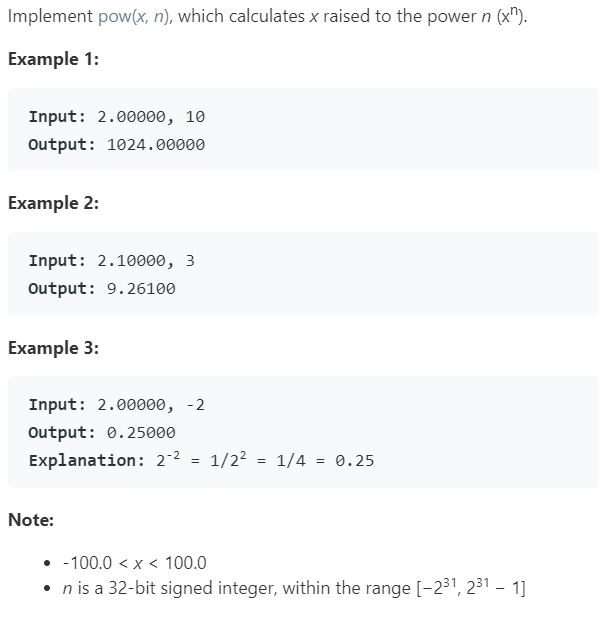Click the Input 2.00000, -2 line
Screen dimensions: 608x633
(117, 405)
